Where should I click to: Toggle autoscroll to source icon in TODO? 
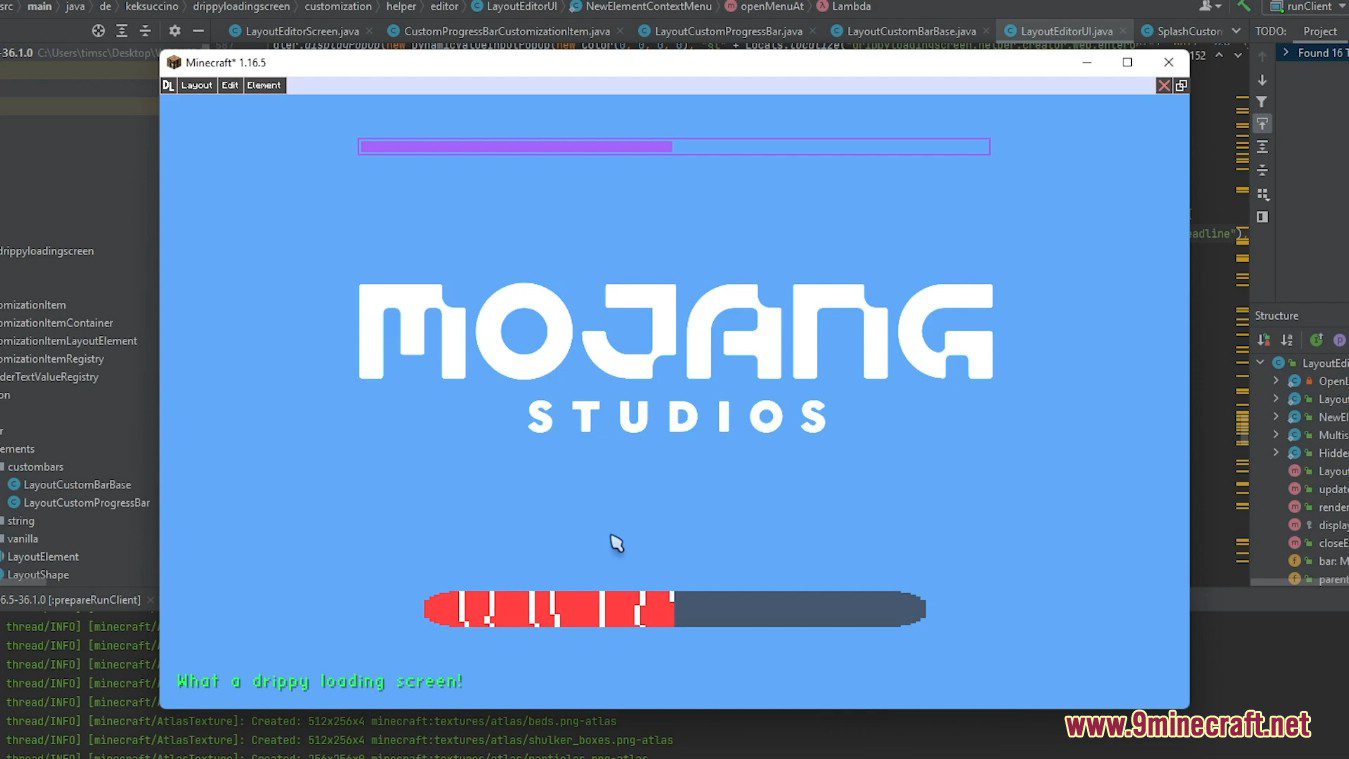[1262, 124]
